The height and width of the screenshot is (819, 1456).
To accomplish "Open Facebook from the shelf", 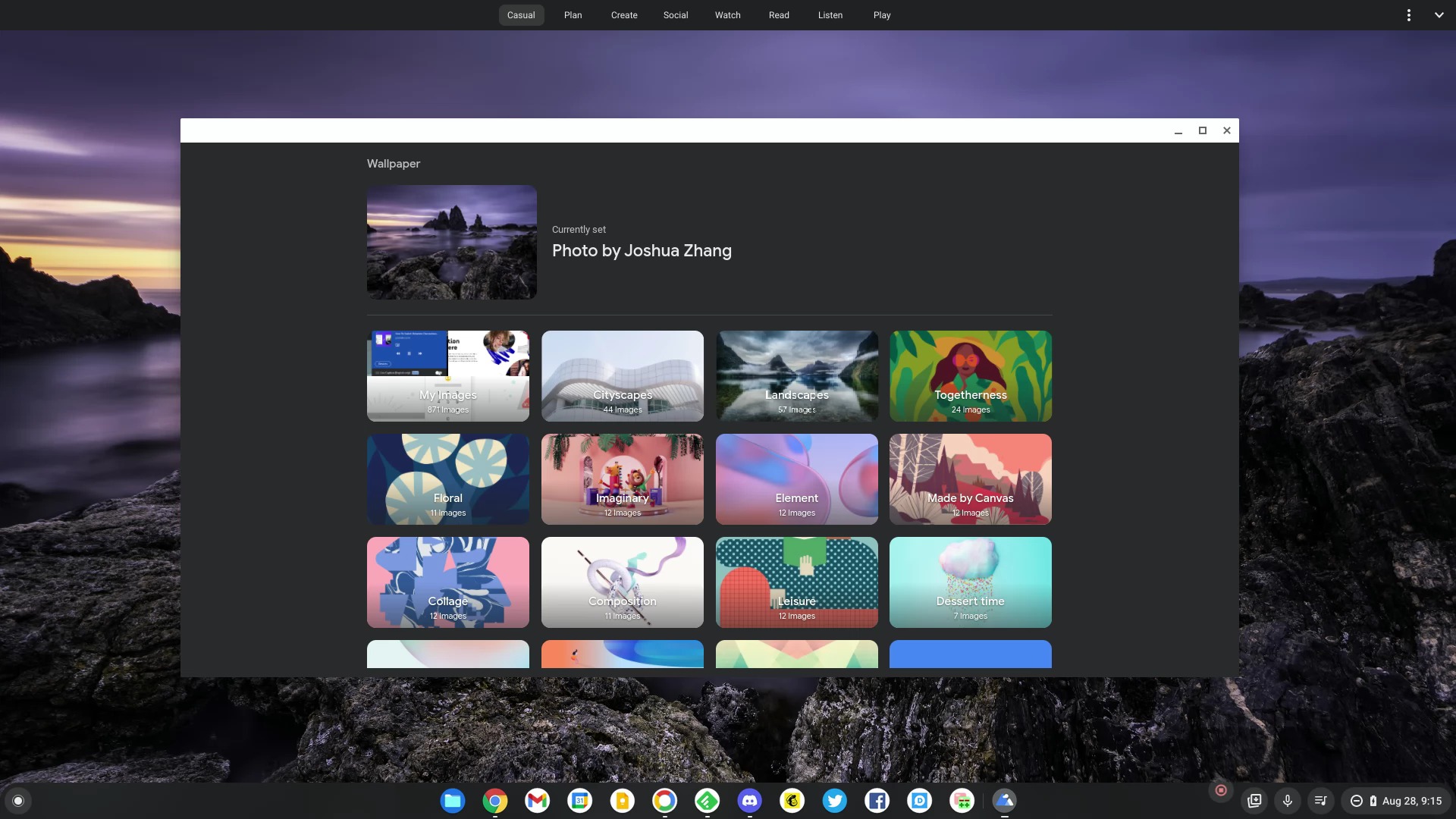I will (x=877, y=801).
